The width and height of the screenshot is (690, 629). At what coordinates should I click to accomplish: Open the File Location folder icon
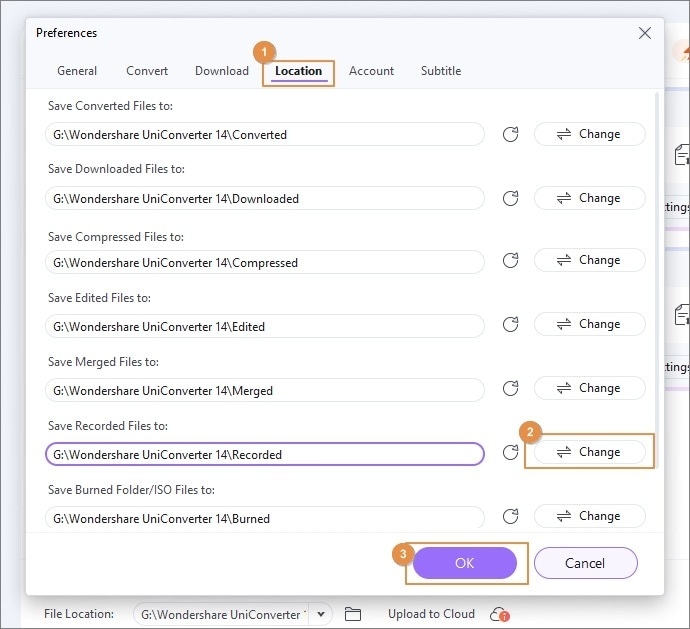pos(352,614)
